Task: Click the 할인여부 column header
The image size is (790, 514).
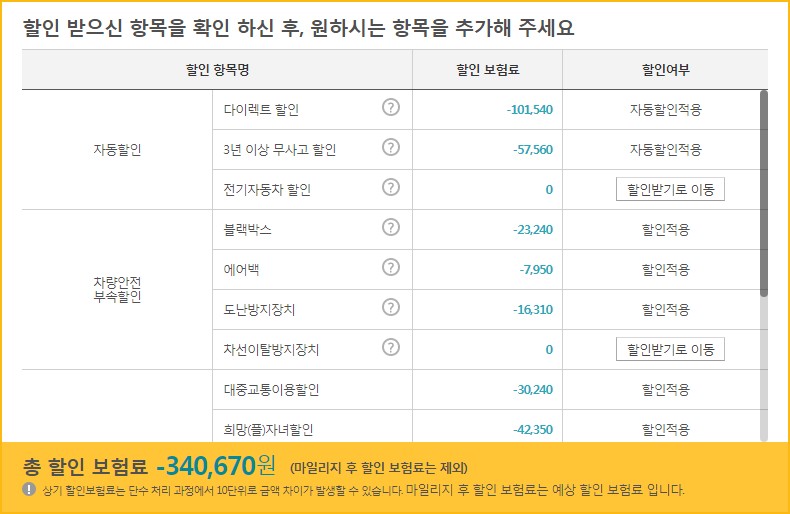Action: tap(665, 70)
